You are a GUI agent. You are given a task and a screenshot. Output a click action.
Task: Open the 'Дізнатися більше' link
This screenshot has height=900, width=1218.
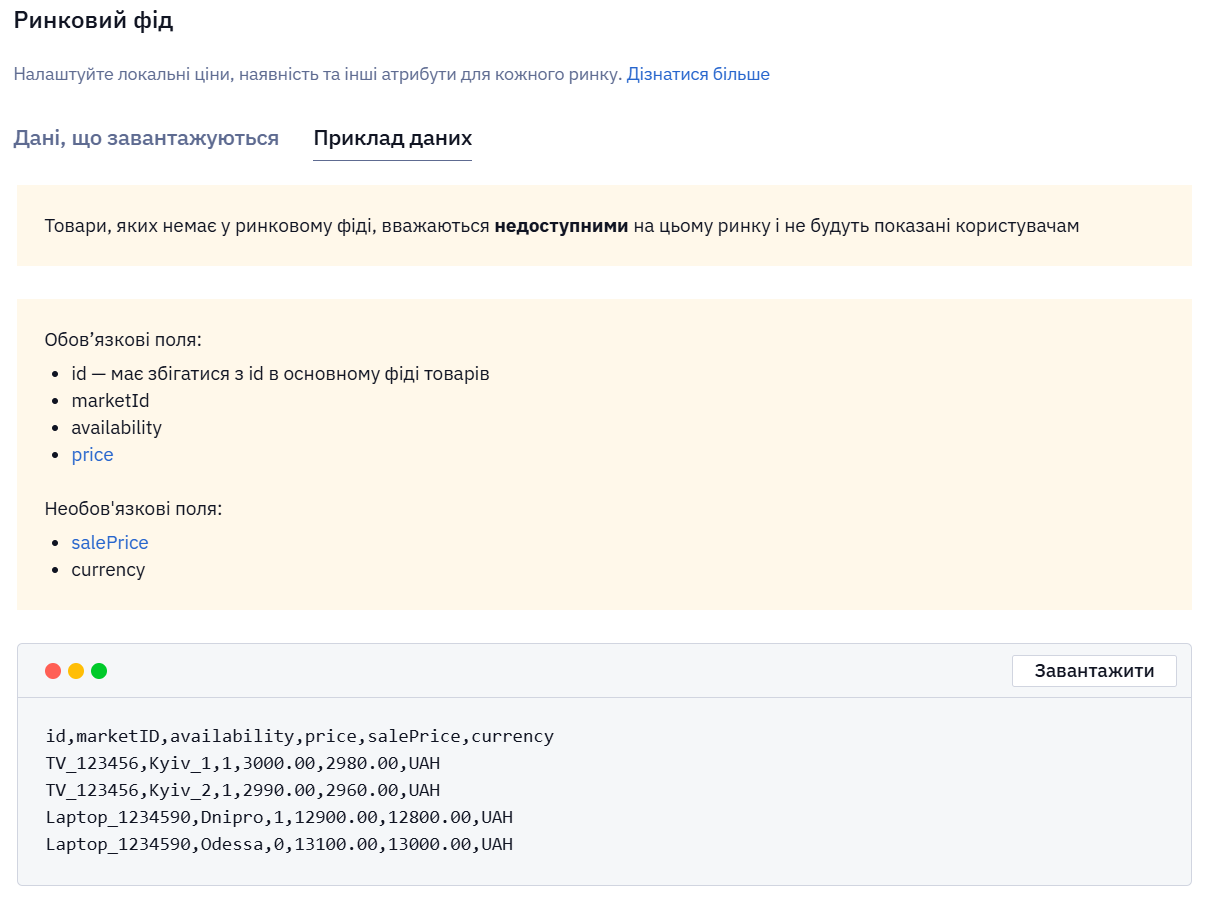click(x=698, y=74)
